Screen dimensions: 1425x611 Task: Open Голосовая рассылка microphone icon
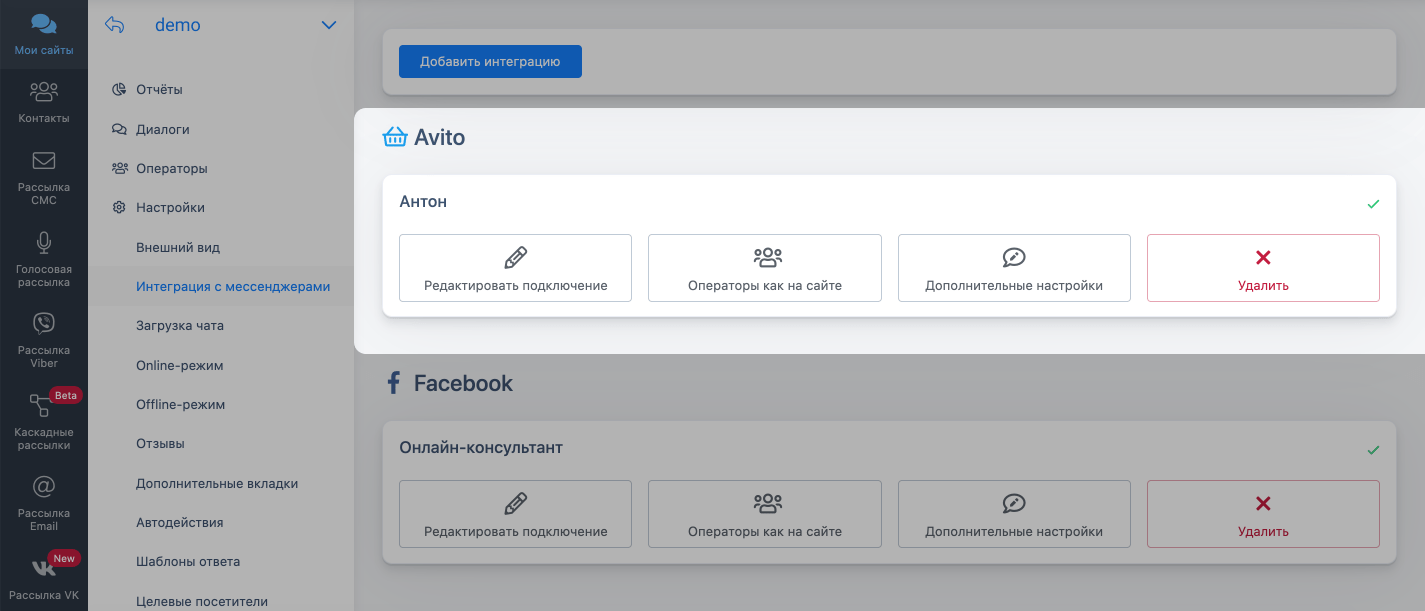[x=43, y=242]
